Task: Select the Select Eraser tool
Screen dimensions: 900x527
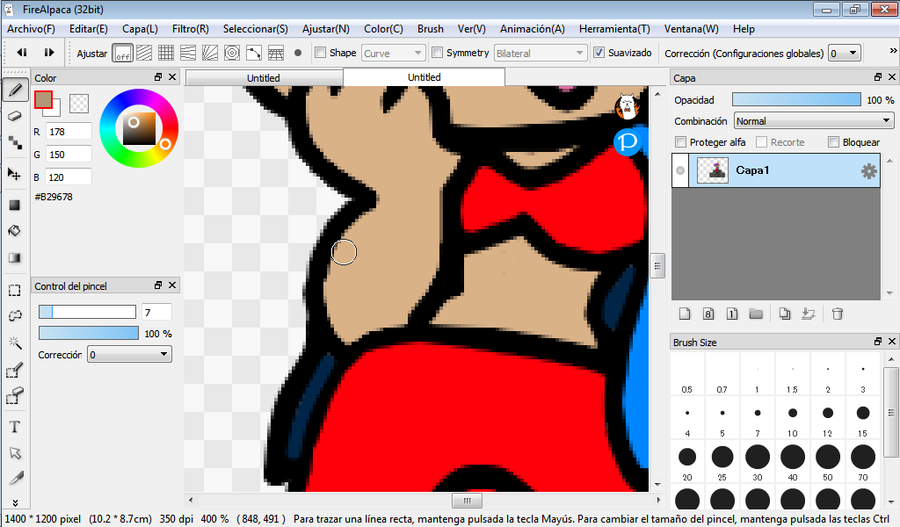Action: 15,396
